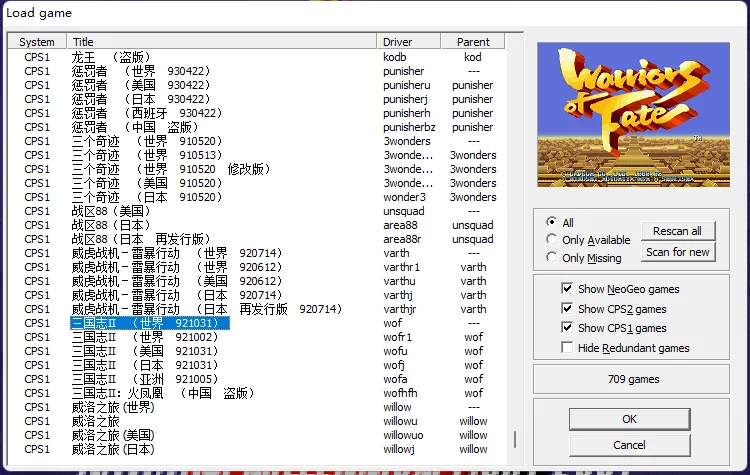Select the 3wonders driver row

pyautogui.click(x=256, y=141)
